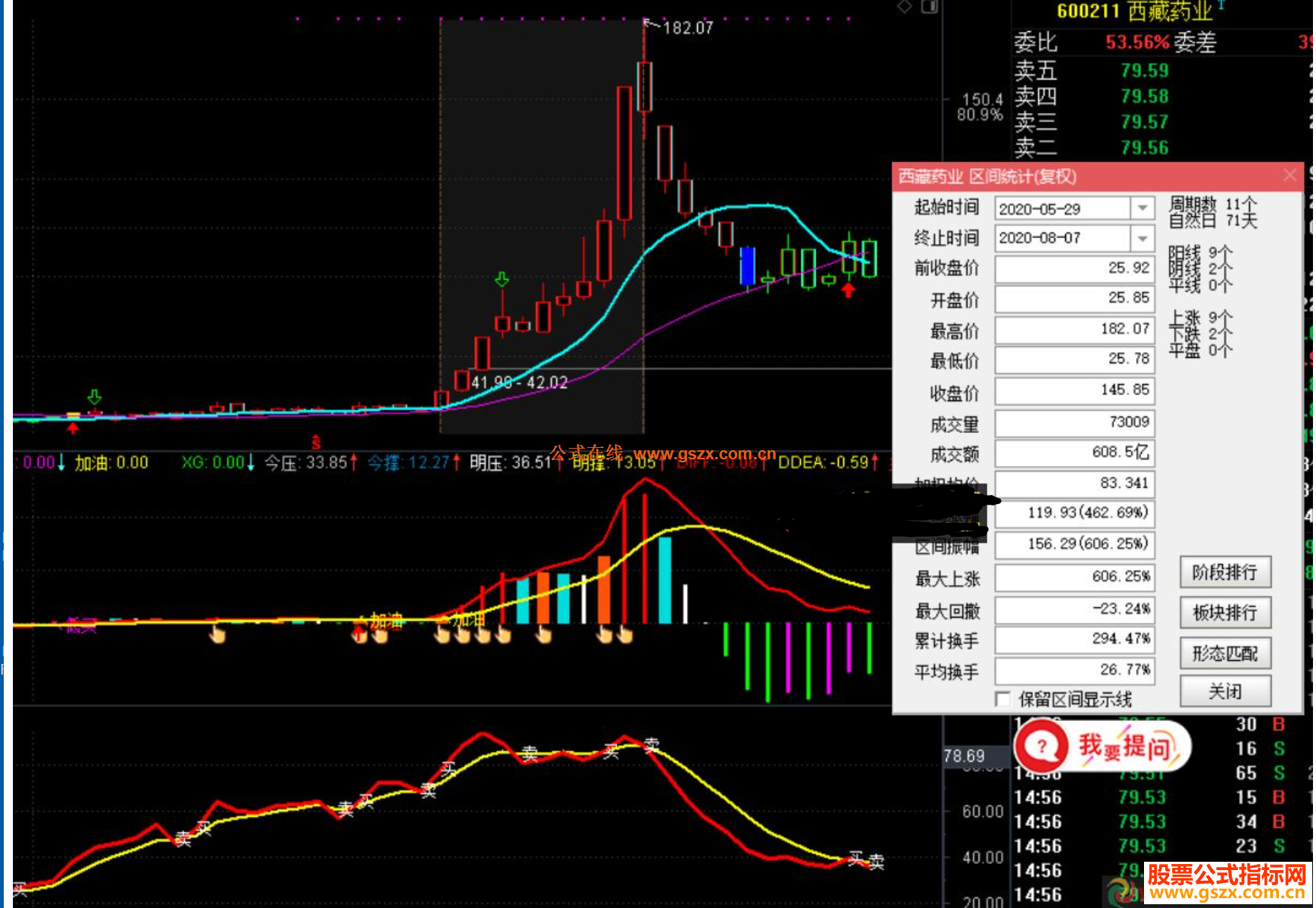Click the stock title 600211 西藏药业
Screen dimensions: 1316x908
1134,11
